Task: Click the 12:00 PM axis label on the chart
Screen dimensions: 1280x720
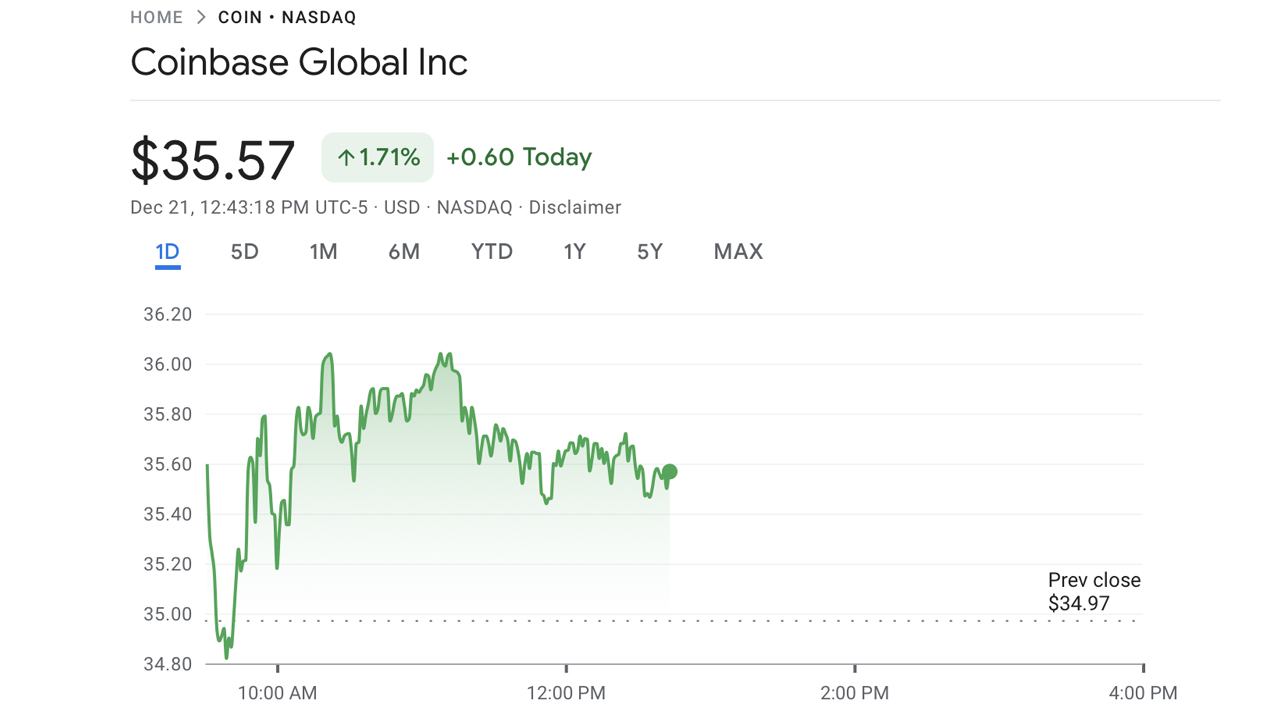Action: [x=567, y=692]
